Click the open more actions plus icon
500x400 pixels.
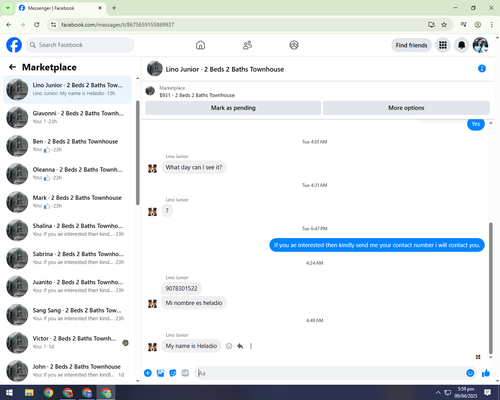pyautogui.click(x=148, y=373)
